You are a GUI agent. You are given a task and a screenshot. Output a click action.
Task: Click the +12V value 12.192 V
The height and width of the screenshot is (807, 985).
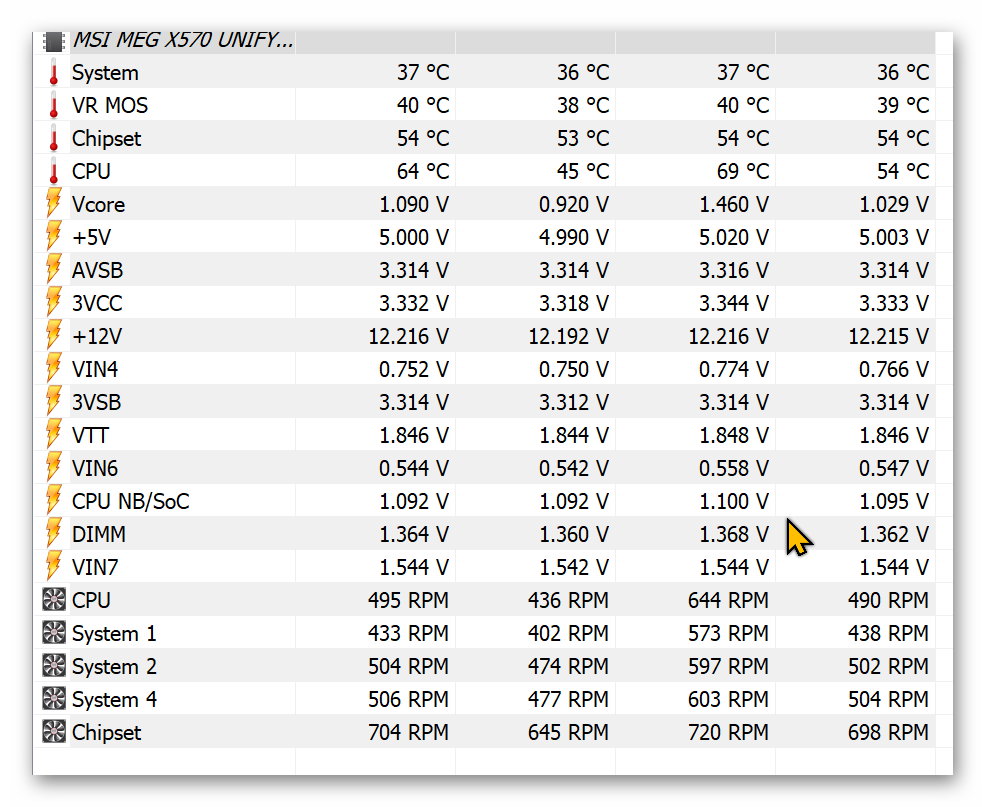(569, 336)
